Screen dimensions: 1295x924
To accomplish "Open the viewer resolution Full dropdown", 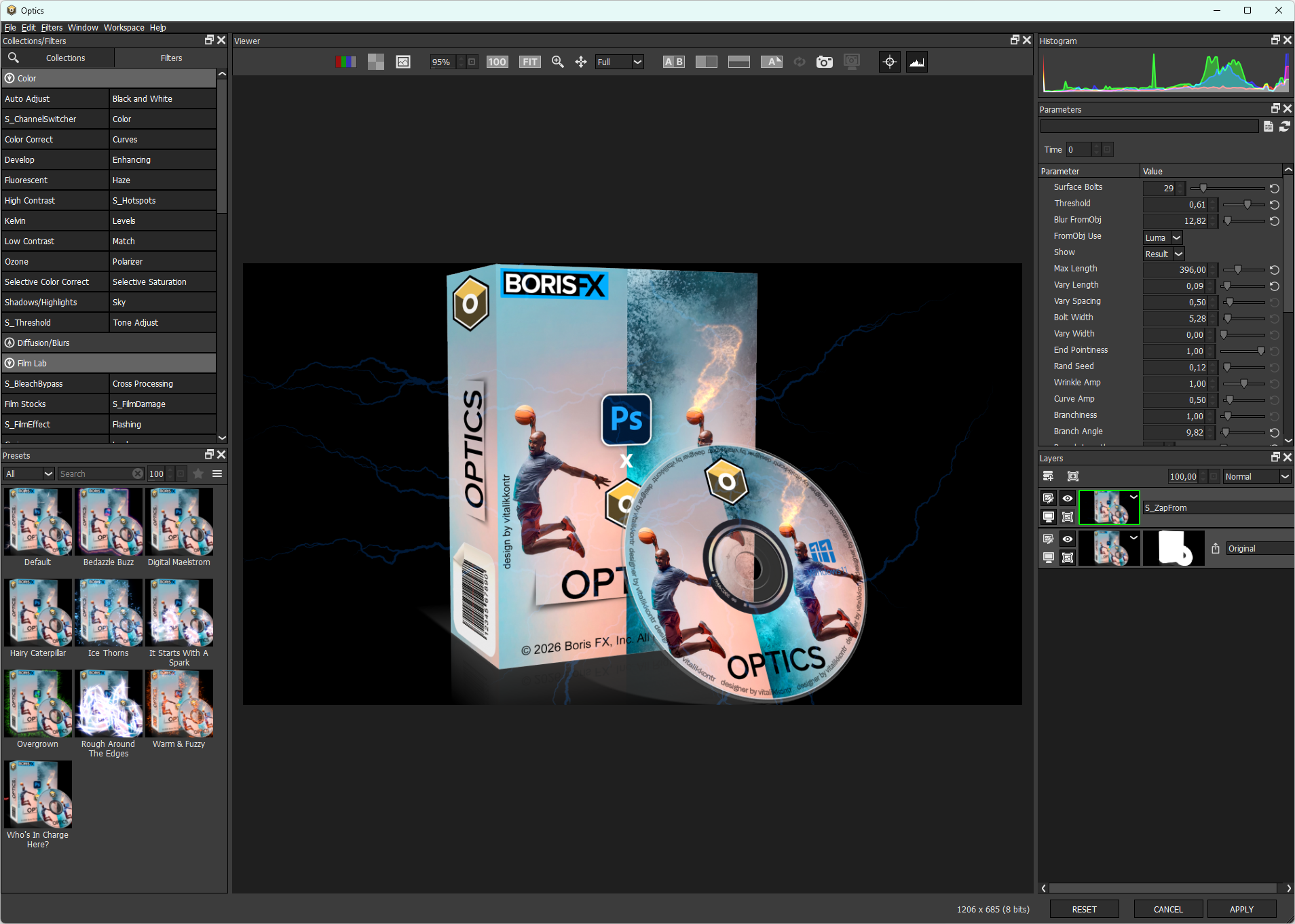I will click(x=619, y=62).
